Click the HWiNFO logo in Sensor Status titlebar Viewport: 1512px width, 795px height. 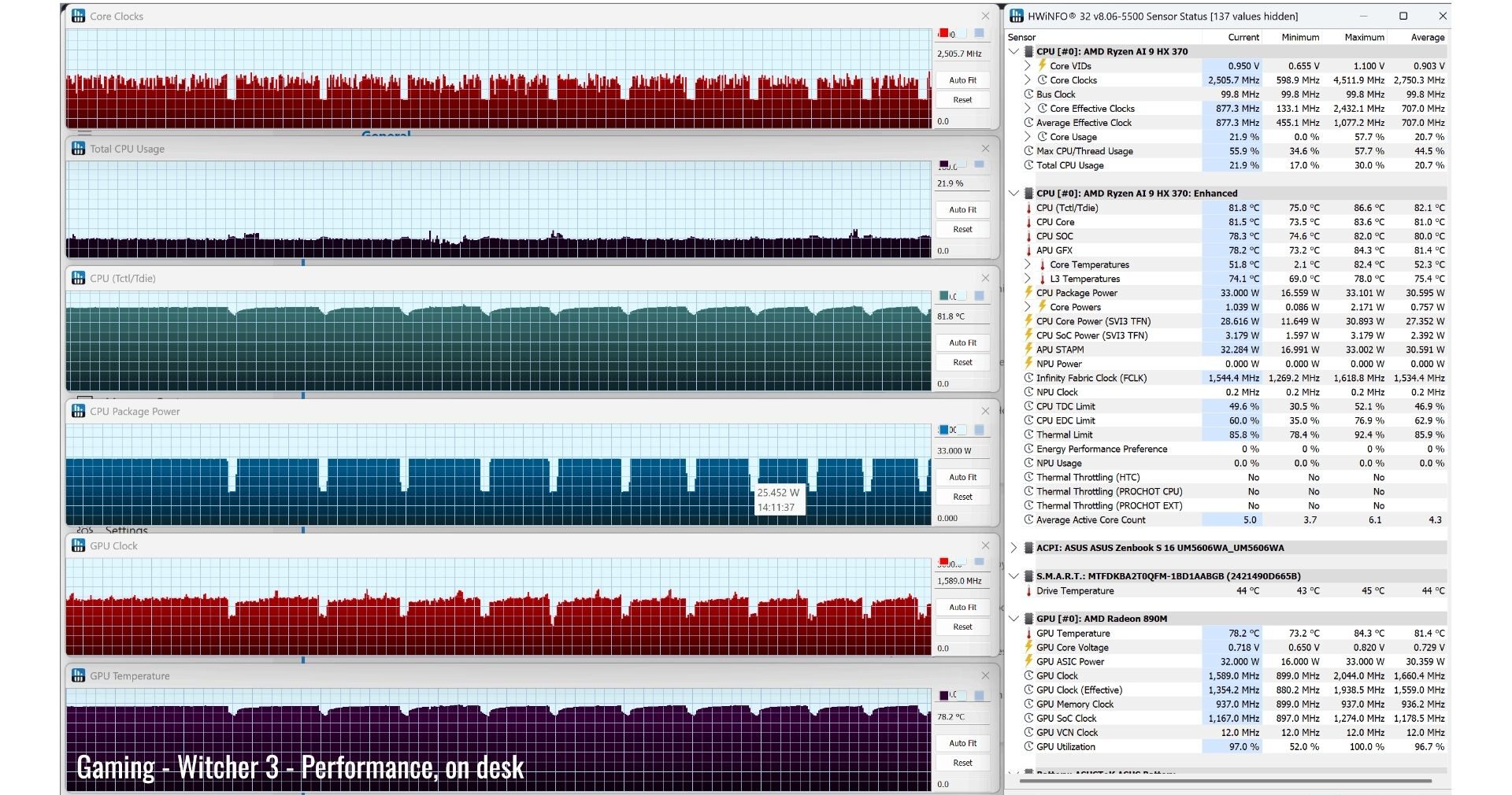tap(1017, 16)
